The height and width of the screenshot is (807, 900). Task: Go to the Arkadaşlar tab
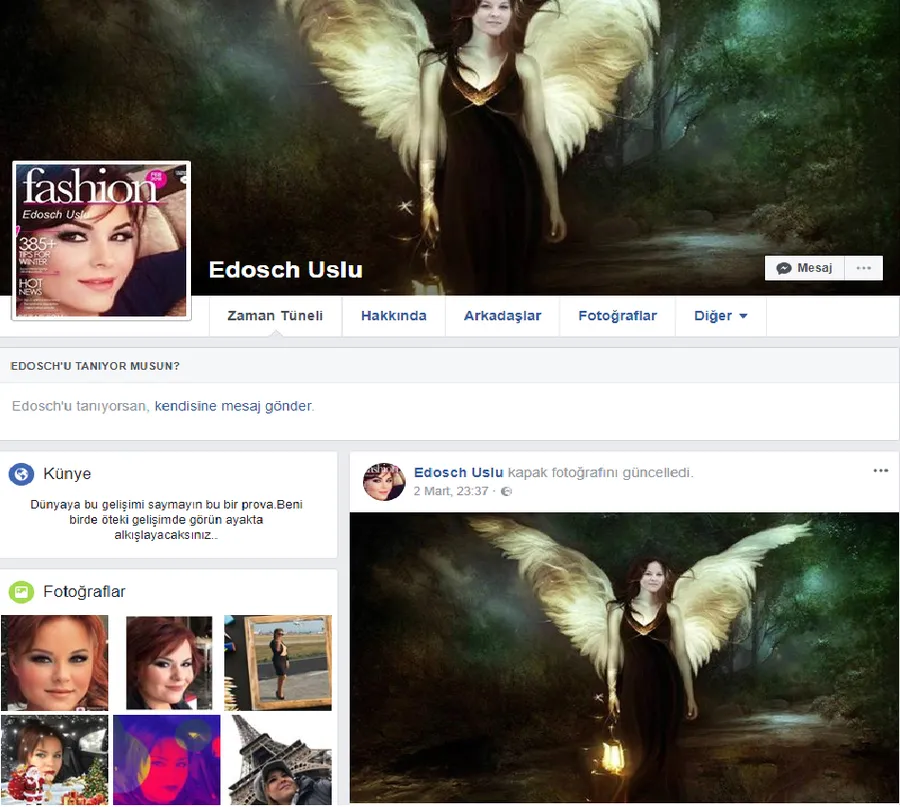click(x=502, y=316)
